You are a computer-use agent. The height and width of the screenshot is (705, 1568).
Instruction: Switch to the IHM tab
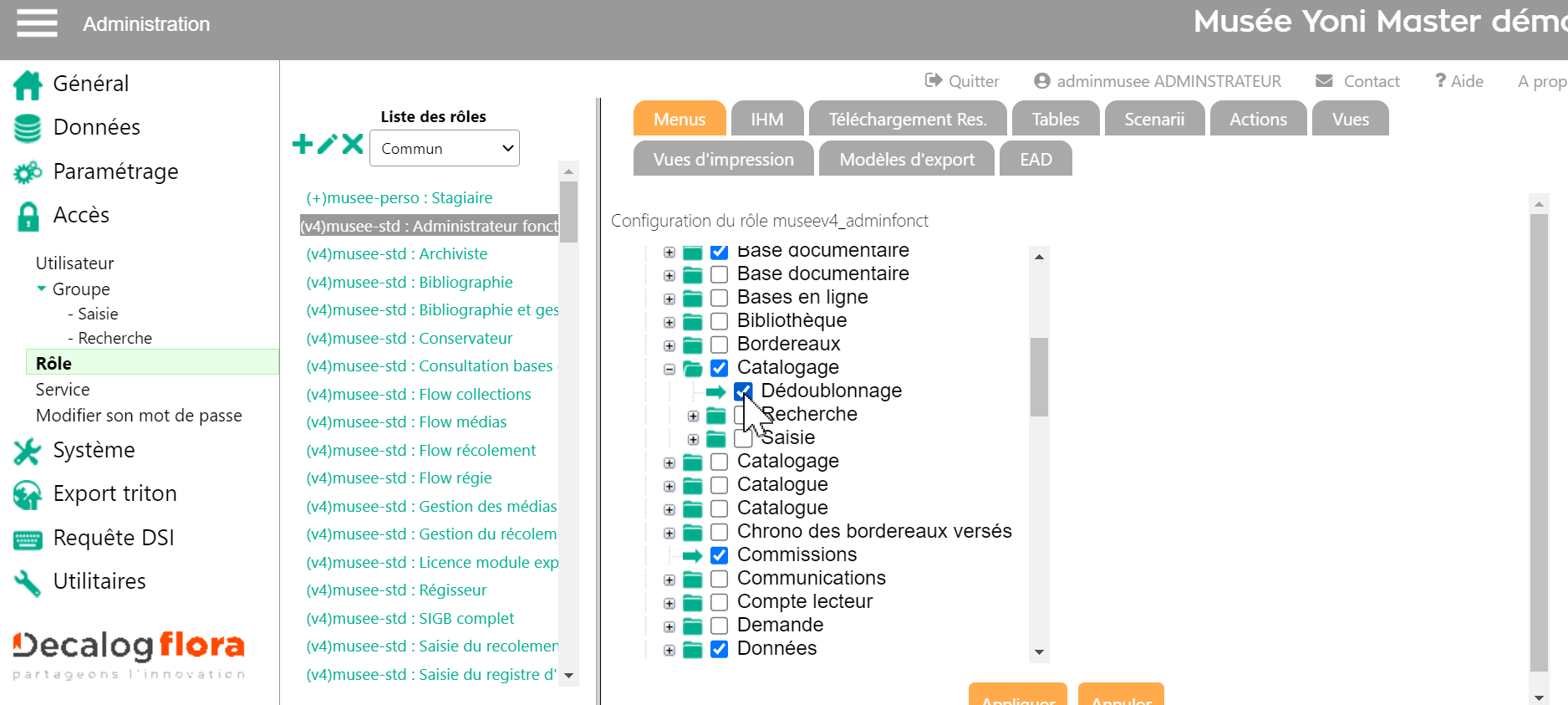[766, 119]
